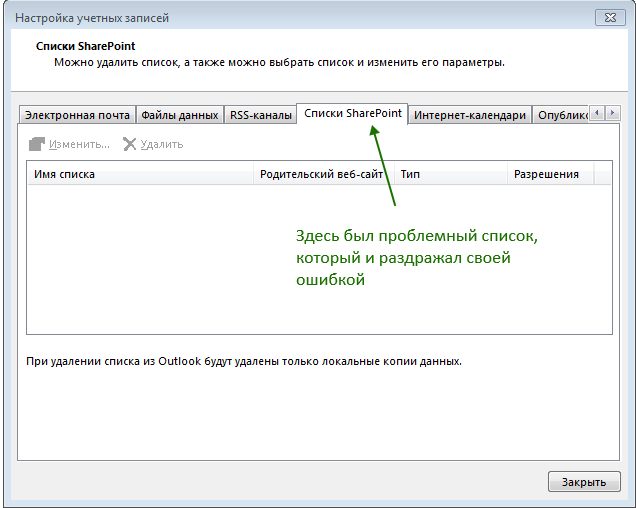Click the Изменить... text label
Image resolution: width=636 pixels, height=508 pixels.
[x=79, y=144]
